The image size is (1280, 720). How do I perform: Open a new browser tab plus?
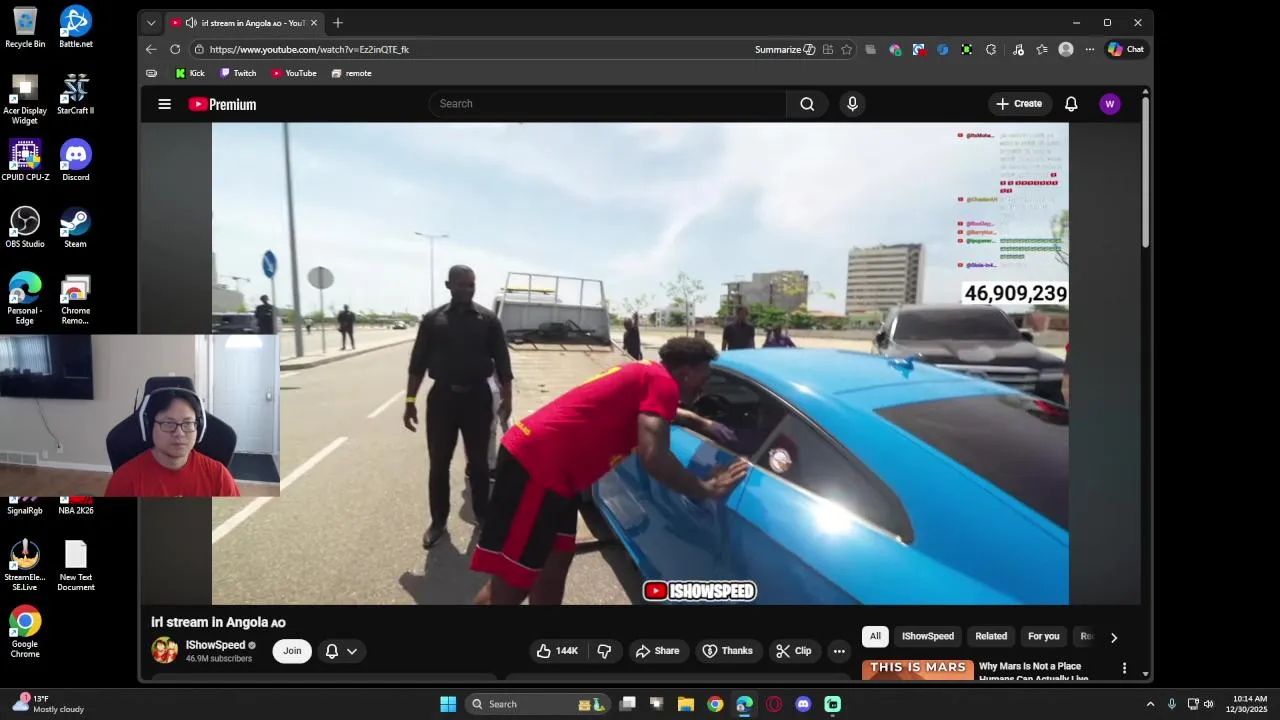(338, 22)
